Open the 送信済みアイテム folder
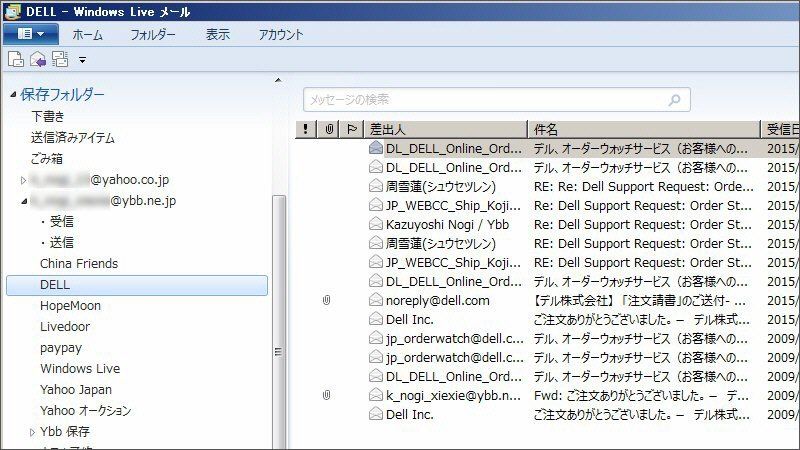 [x=72, y=137]
